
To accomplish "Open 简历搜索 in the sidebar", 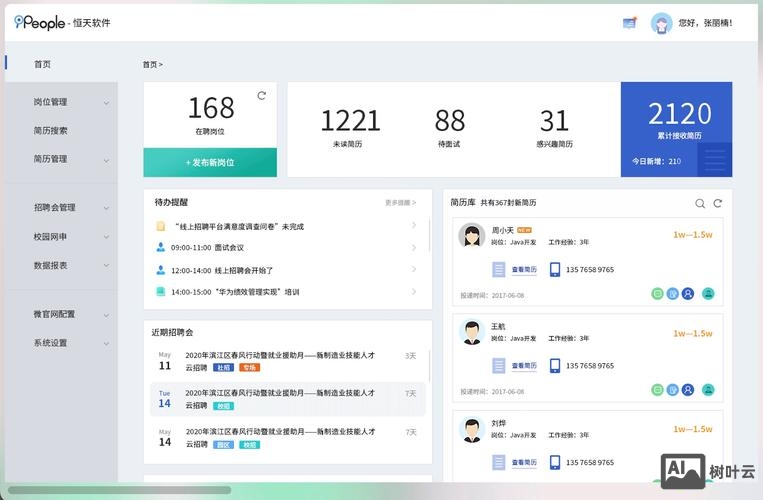I will click(x=51, y=130).
